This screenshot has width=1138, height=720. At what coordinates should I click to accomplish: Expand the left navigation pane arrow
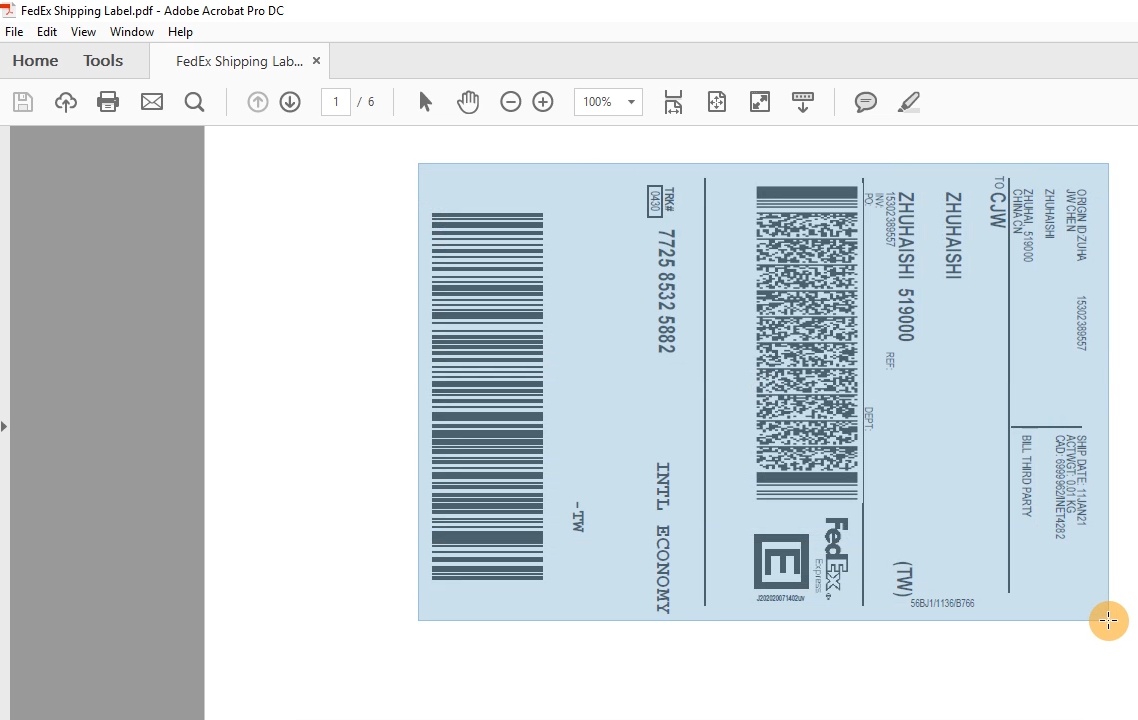click(x=4, y=426)
